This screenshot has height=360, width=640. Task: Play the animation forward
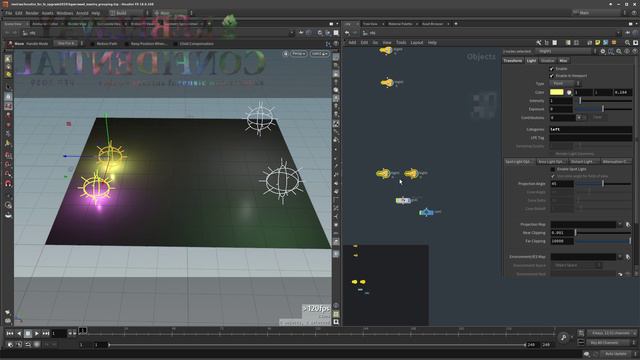(37, 333)
